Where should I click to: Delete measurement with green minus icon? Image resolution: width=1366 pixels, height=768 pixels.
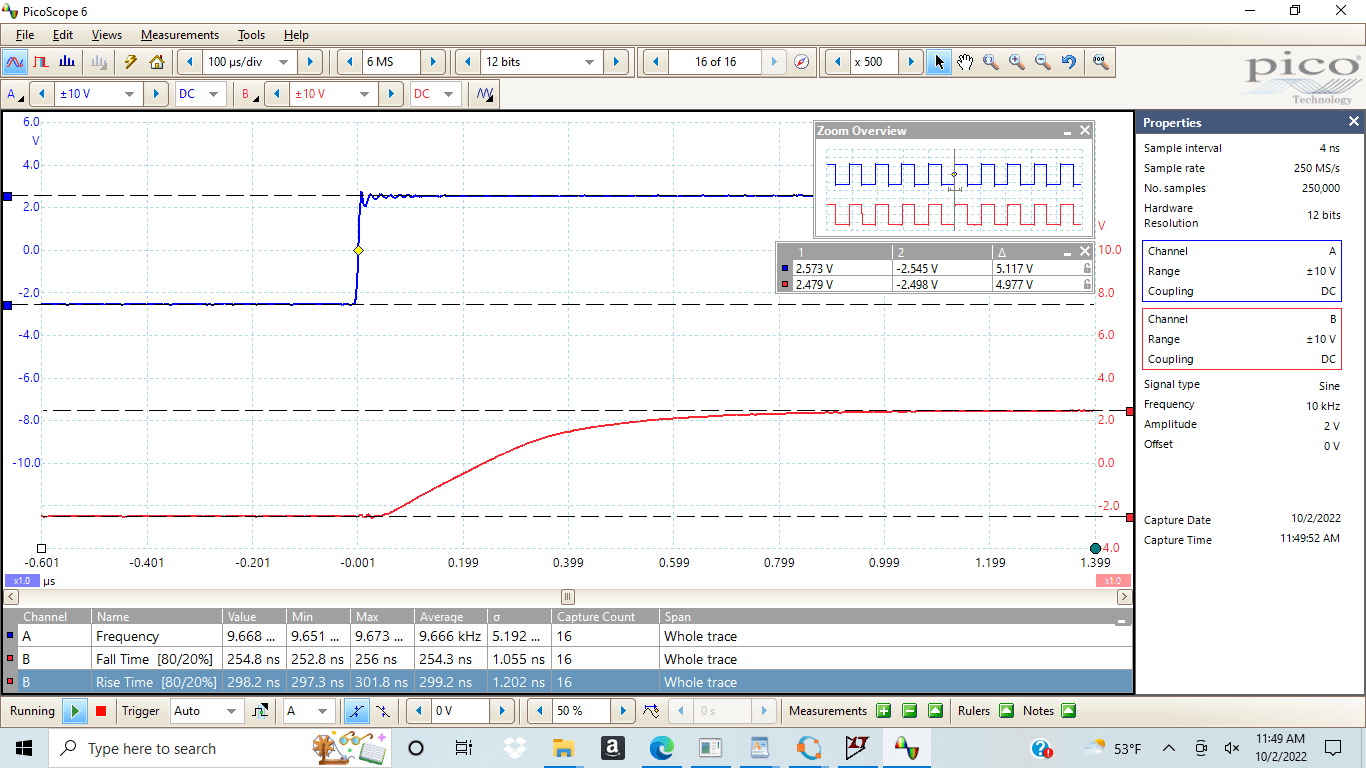[x=909, y=711]
